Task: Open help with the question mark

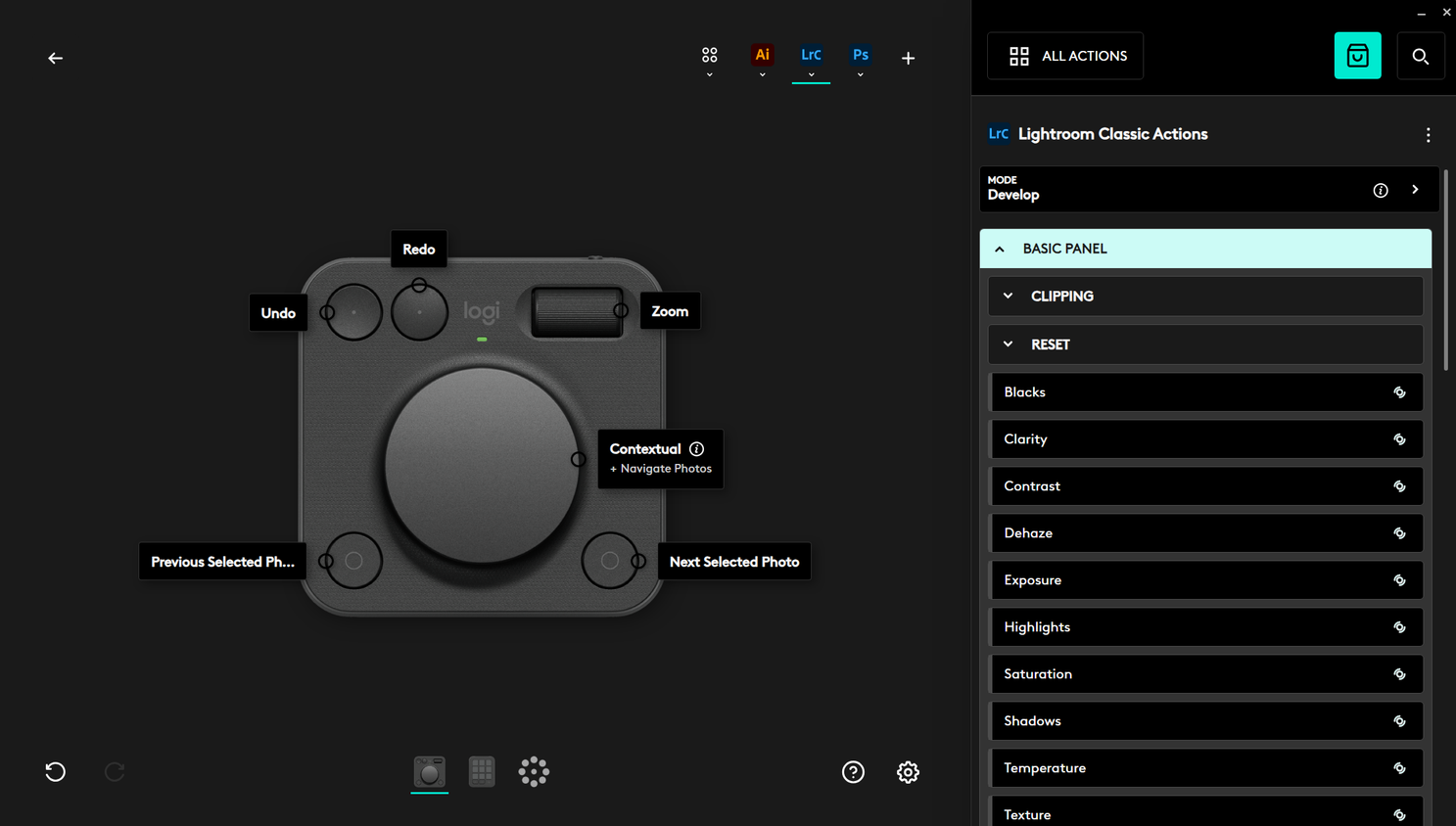Action: (854, 772)
